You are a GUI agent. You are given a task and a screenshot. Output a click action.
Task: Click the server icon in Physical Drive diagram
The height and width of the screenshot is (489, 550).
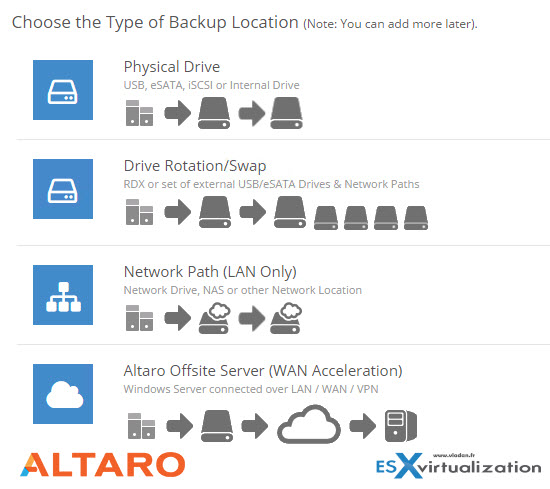pyautogui.click(x=139, y=113)
